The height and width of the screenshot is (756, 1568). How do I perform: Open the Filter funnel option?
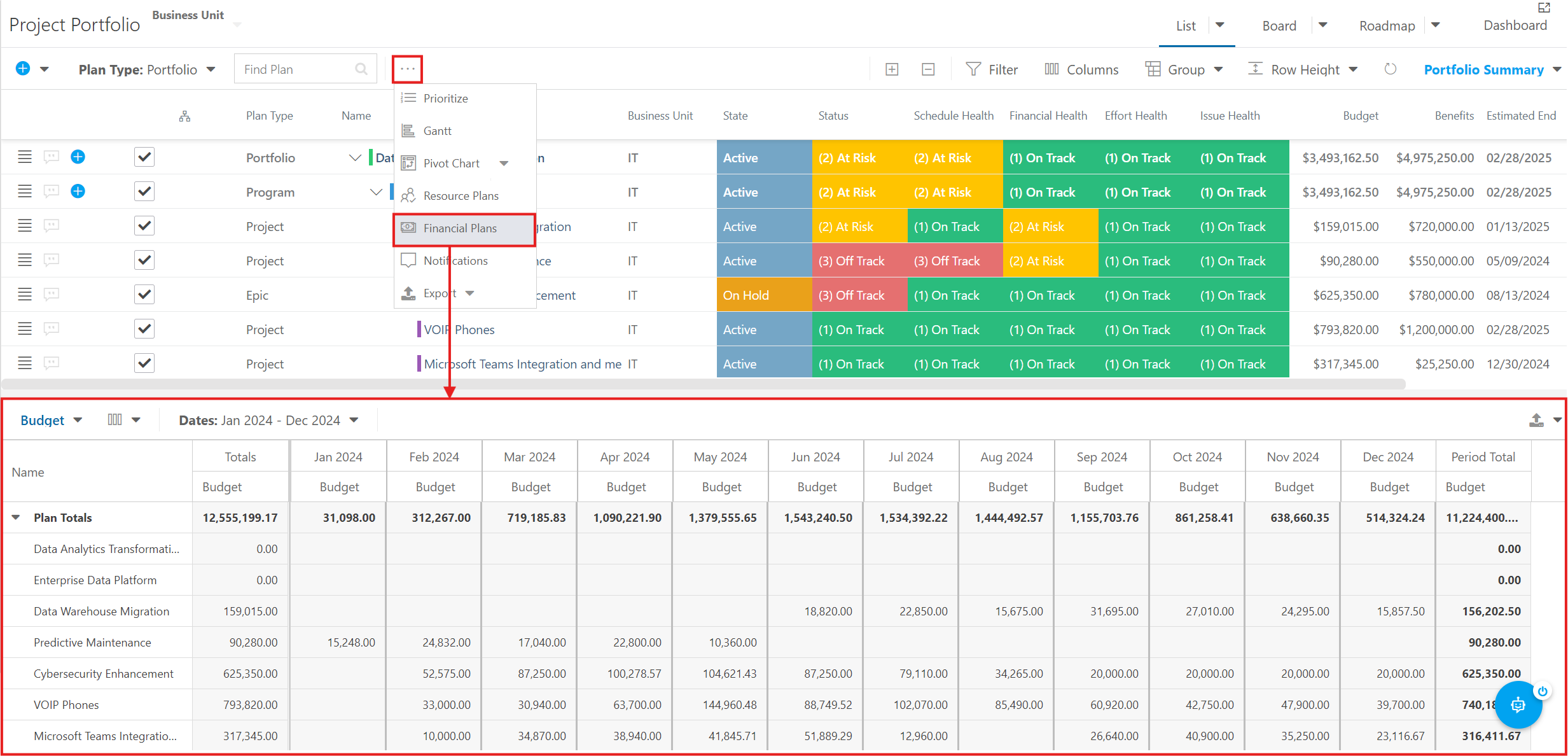[x=992, y=69]
